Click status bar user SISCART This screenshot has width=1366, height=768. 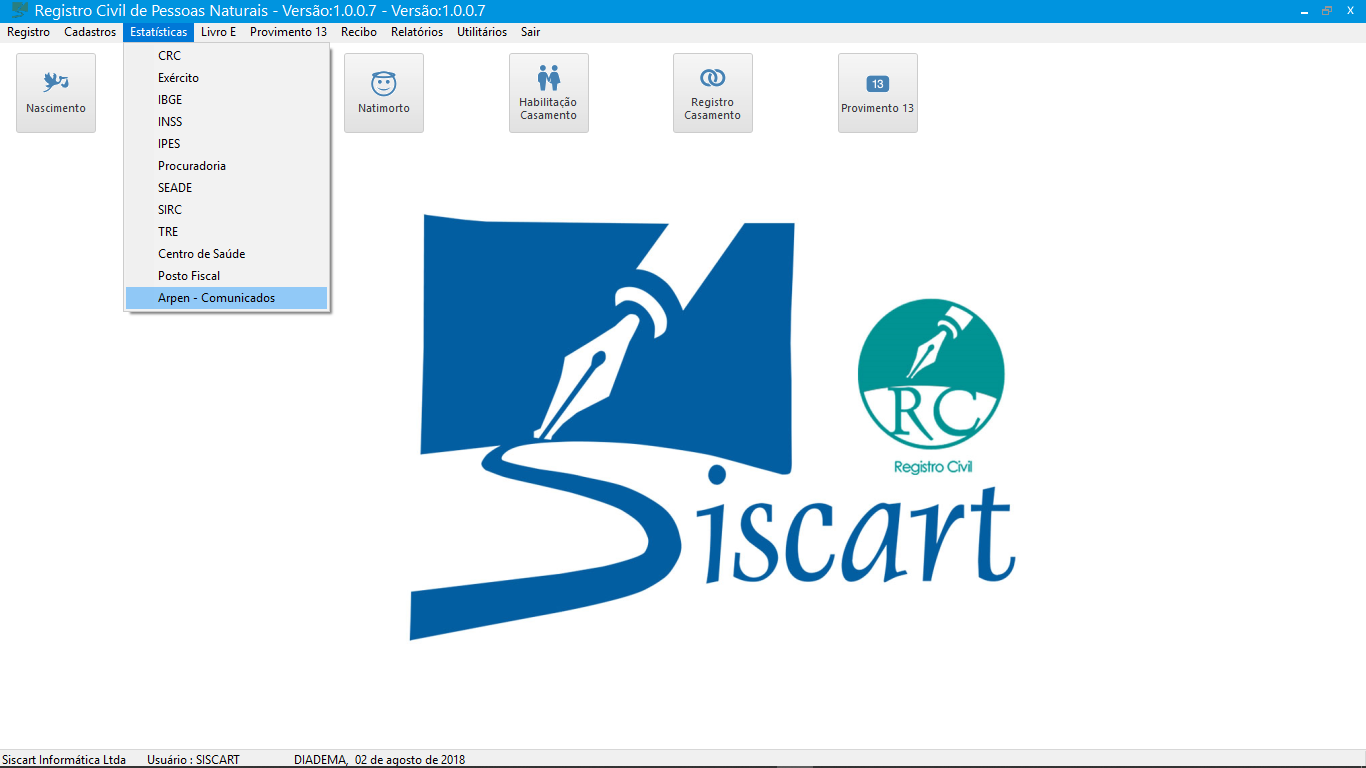[193, 760]
